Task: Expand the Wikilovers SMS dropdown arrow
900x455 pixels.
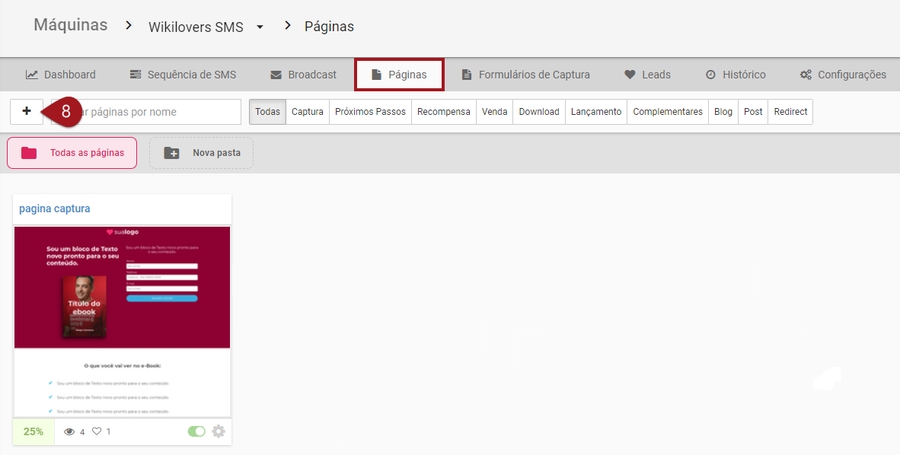Action: (x=260, y=27)
